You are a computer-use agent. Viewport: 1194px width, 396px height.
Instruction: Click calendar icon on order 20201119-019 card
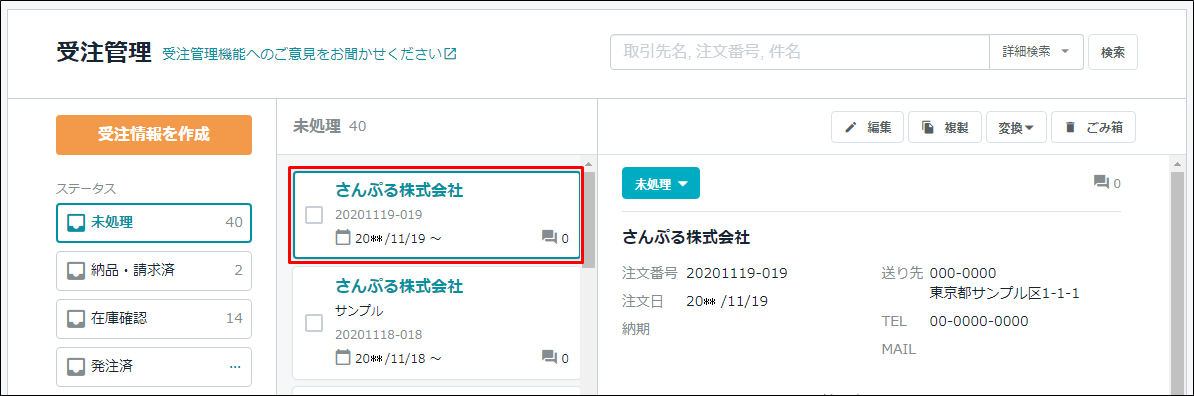coord(343,238)
